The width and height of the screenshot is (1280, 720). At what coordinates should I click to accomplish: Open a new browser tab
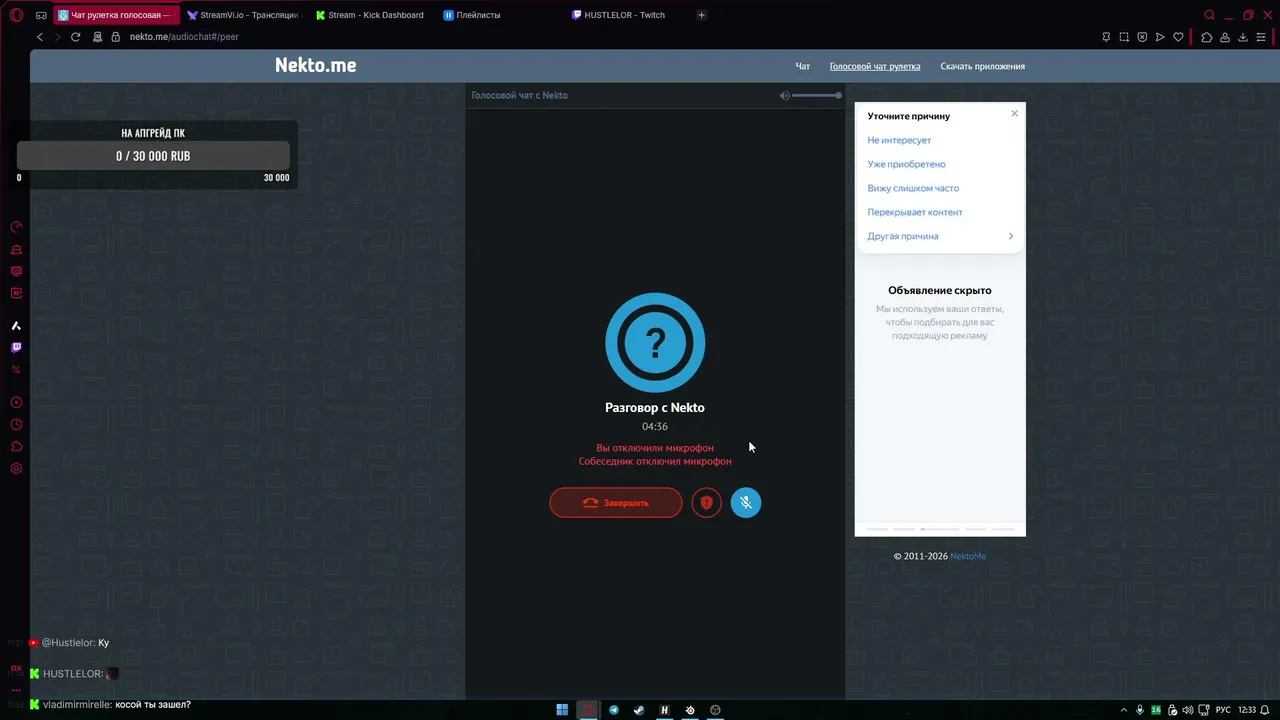tap(701, 15)
